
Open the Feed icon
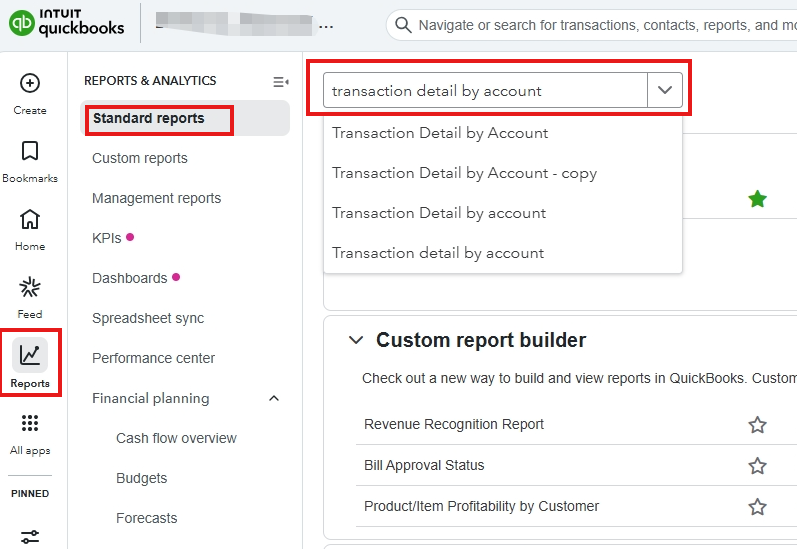coord(30,288)
